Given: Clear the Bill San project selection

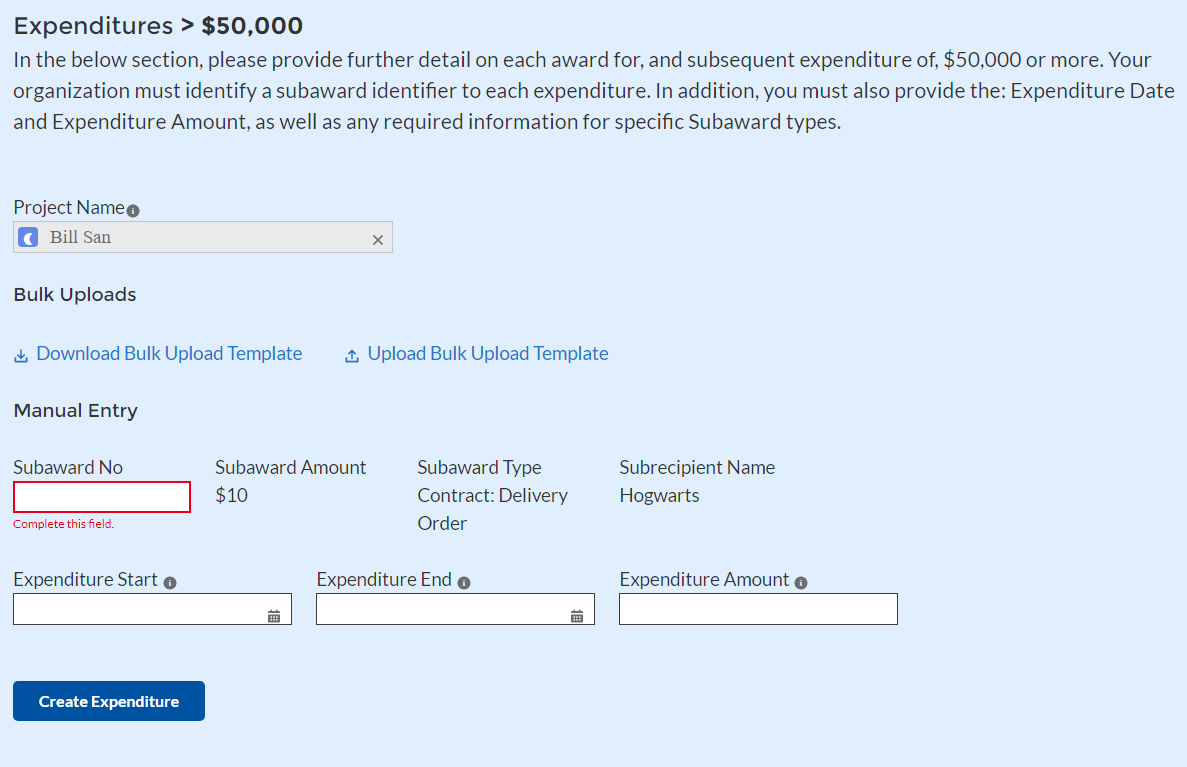Looking at the screenshot, I should (377, 240).
